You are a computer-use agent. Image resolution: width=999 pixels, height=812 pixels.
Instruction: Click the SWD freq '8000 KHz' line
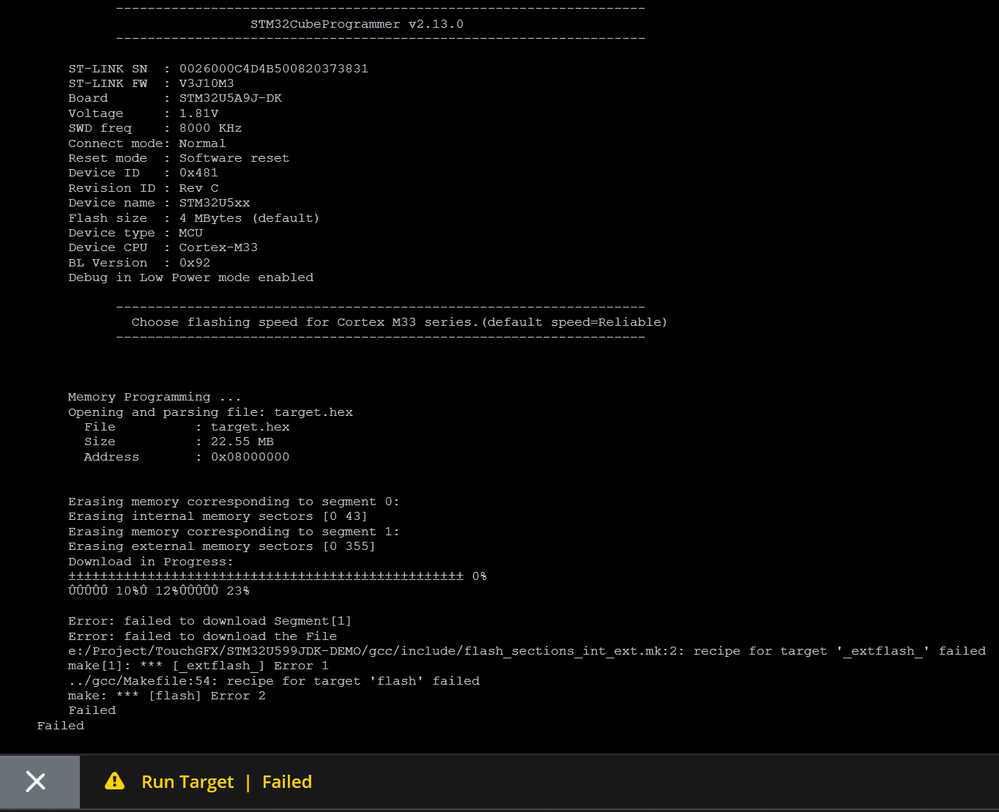(155, 128)
